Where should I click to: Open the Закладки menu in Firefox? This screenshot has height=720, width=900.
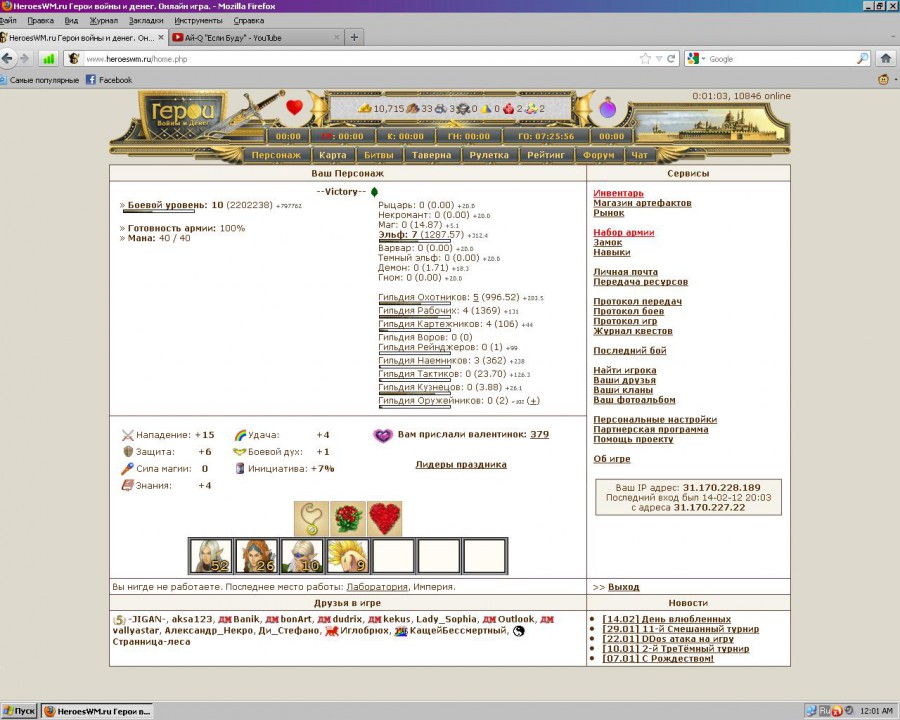pos(146,20)
